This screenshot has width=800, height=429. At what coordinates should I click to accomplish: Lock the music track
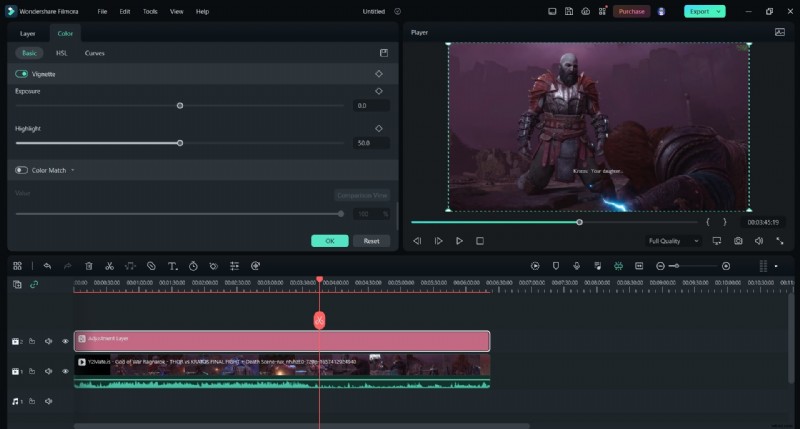pos(32,401)
